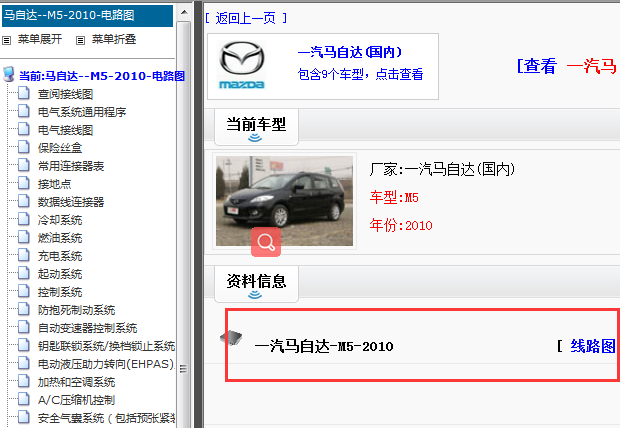Click the document icon next to 自动变速器控制系统
The image size is (620, 428).
click(x=24, y=327)
